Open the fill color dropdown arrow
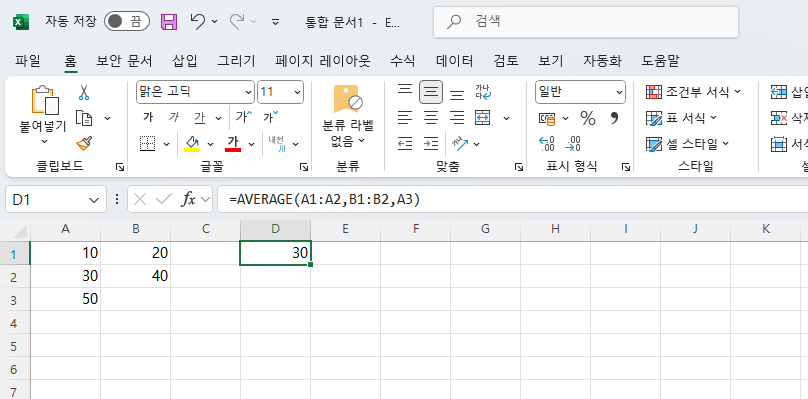Viewport: 808px width, 399px height. pyautogui.click(x=210, y=144)
